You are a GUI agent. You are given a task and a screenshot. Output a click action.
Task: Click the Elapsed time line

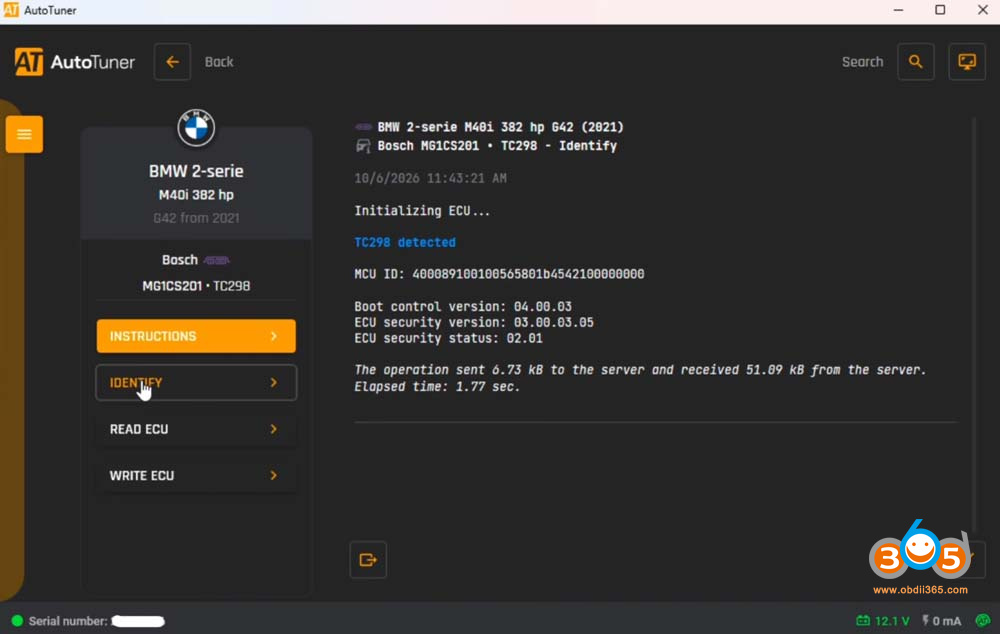(x=438, y=387)
